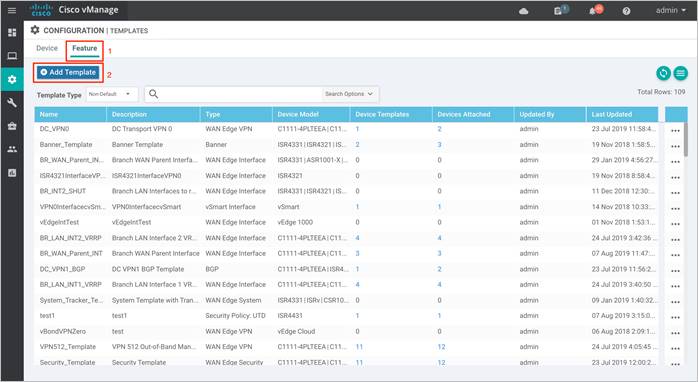This screenshot has height=382, width=698.
Task: Sort by the Last Updated column header
Action: tap(622, 114)
